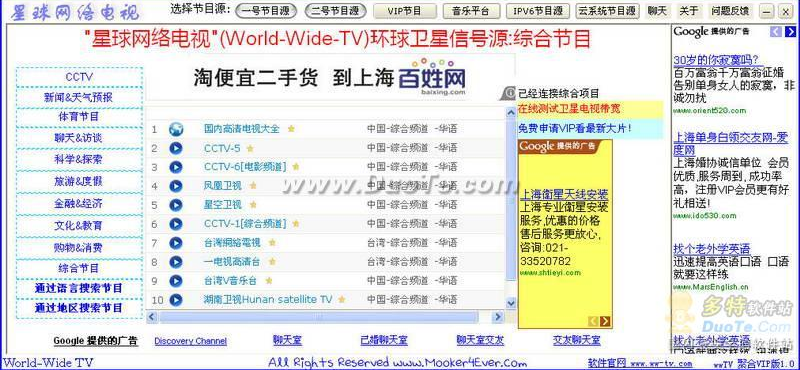800x370 pixels.
Task: Play the CCTV-5 channel via its play icon
Action: pos(176,149)
